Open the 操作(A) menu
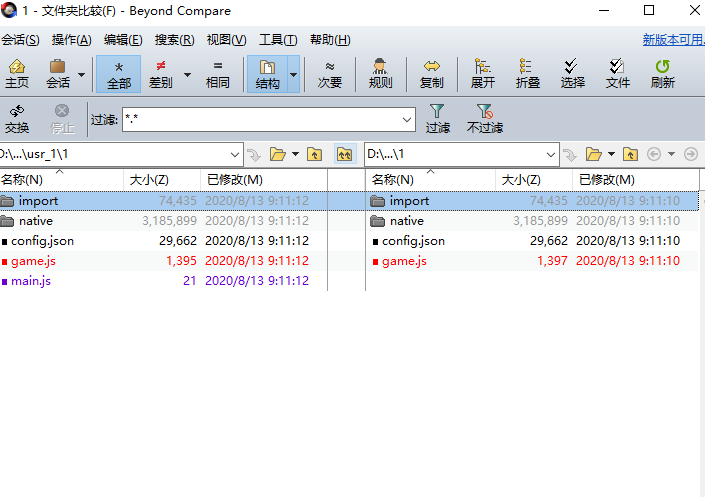 pyautogui.click(x=71, y=40)
